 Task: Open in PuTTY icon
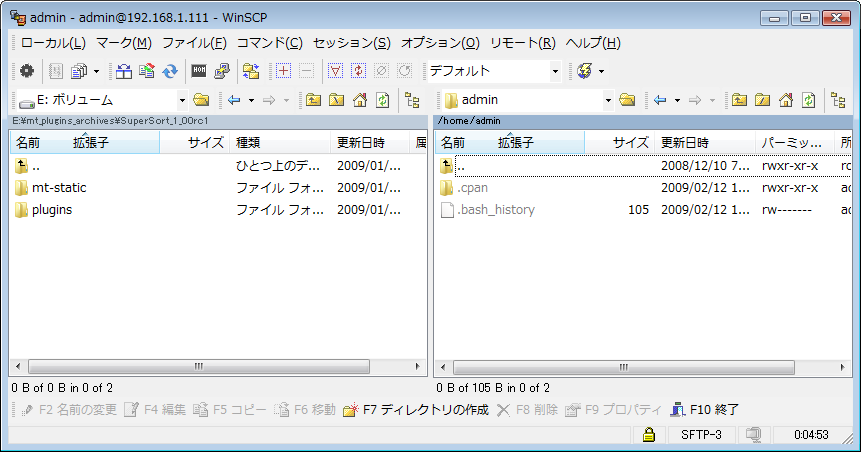(x=222, y=71)
